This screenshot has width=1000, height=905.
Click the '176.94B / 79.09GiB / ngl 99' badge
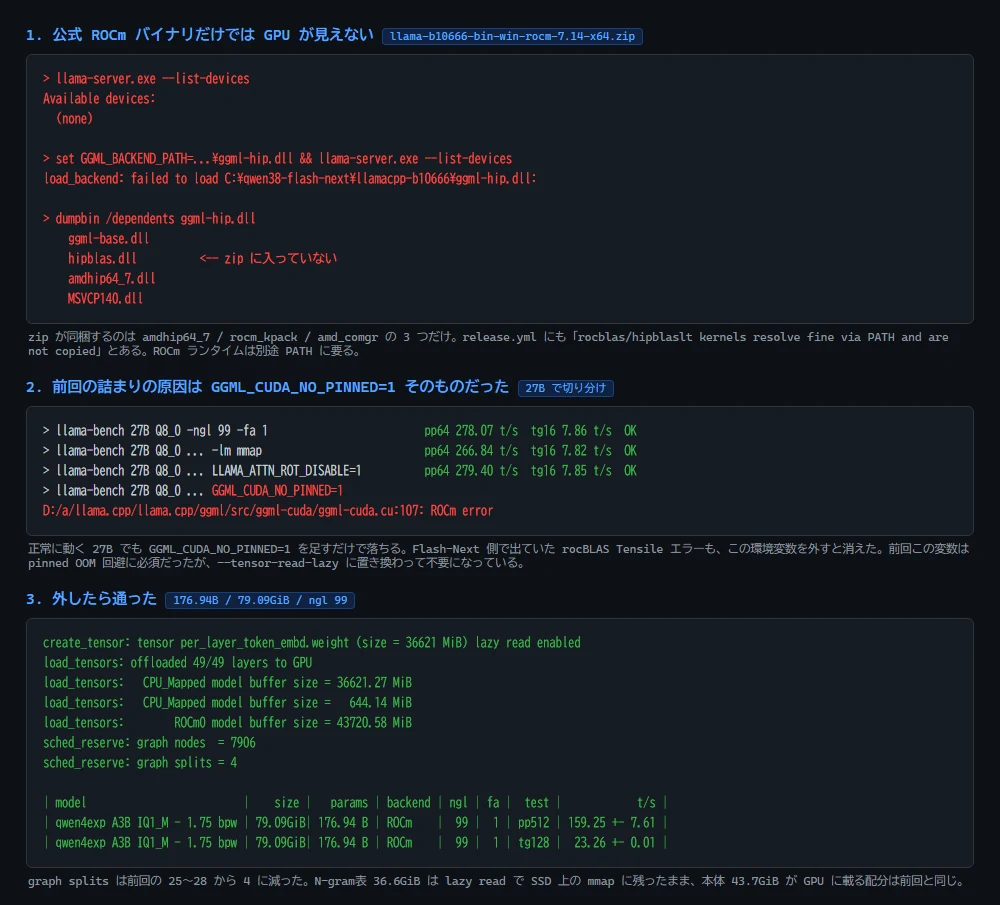point(260,600)
